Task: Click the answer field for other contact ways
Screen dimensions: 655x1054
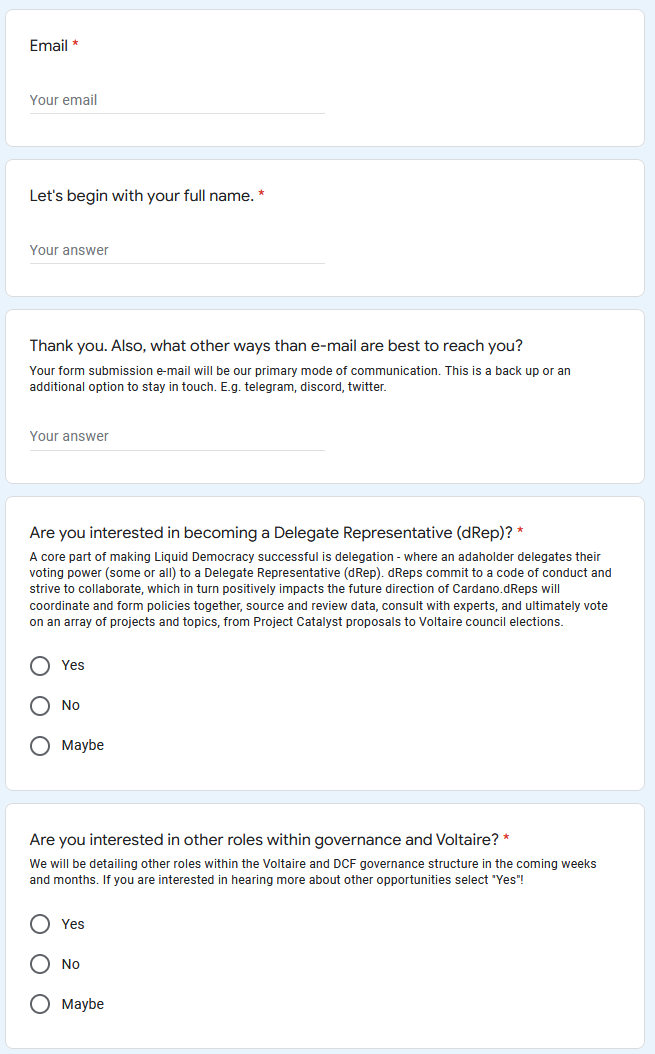Action: [x=177, y=436]
